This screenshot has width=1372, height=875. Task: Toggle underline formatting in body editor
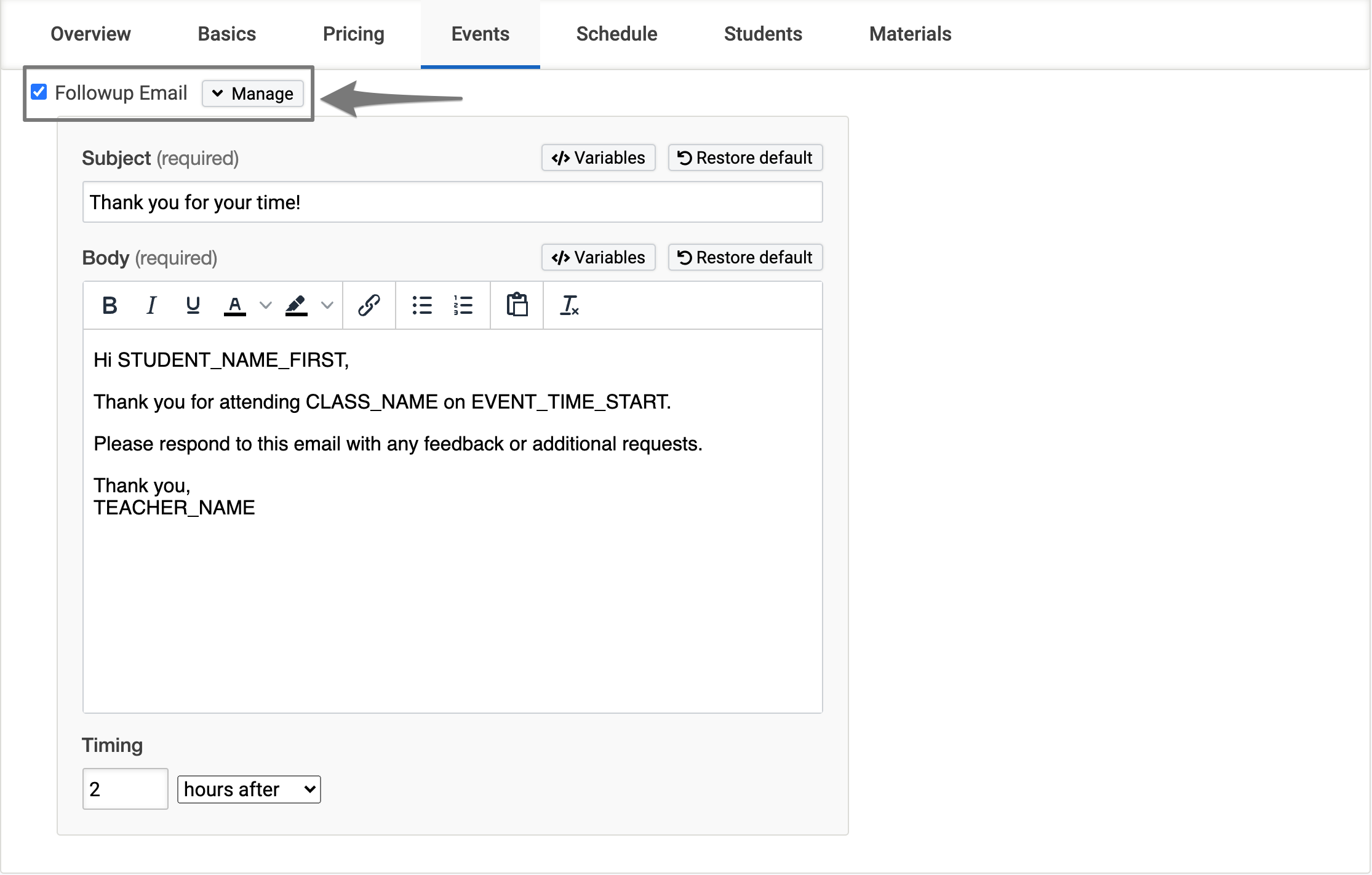click(193, 305)
